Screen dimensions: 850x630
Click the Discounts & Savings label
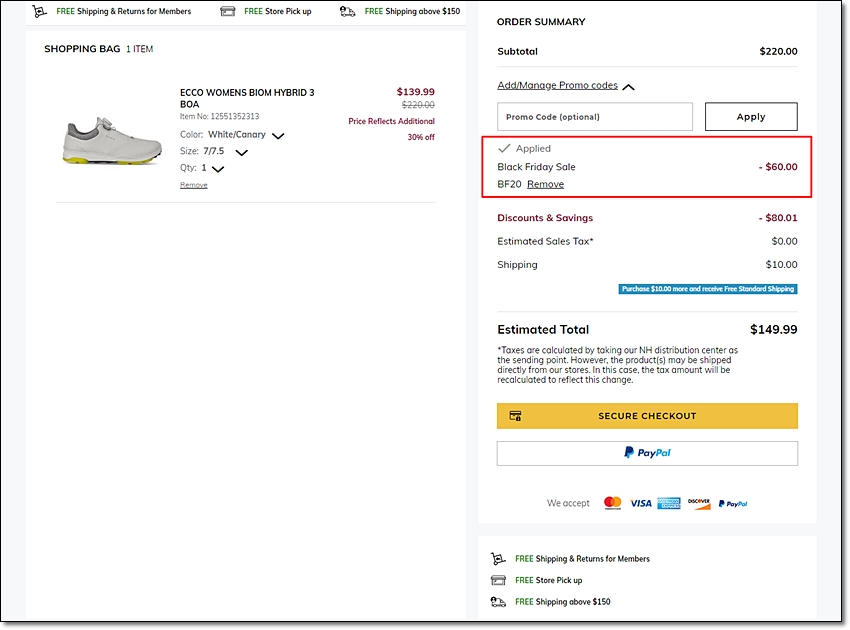545,218
